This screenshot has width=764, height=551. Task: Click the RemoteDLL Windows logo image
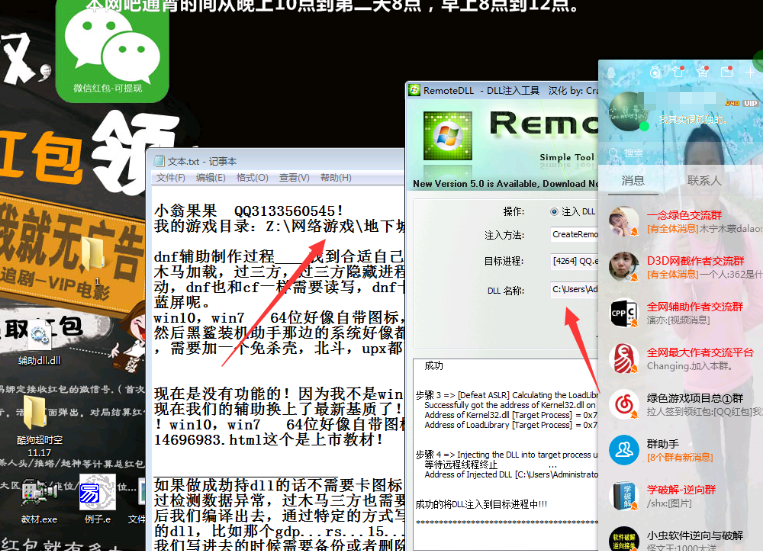[447, 135]
